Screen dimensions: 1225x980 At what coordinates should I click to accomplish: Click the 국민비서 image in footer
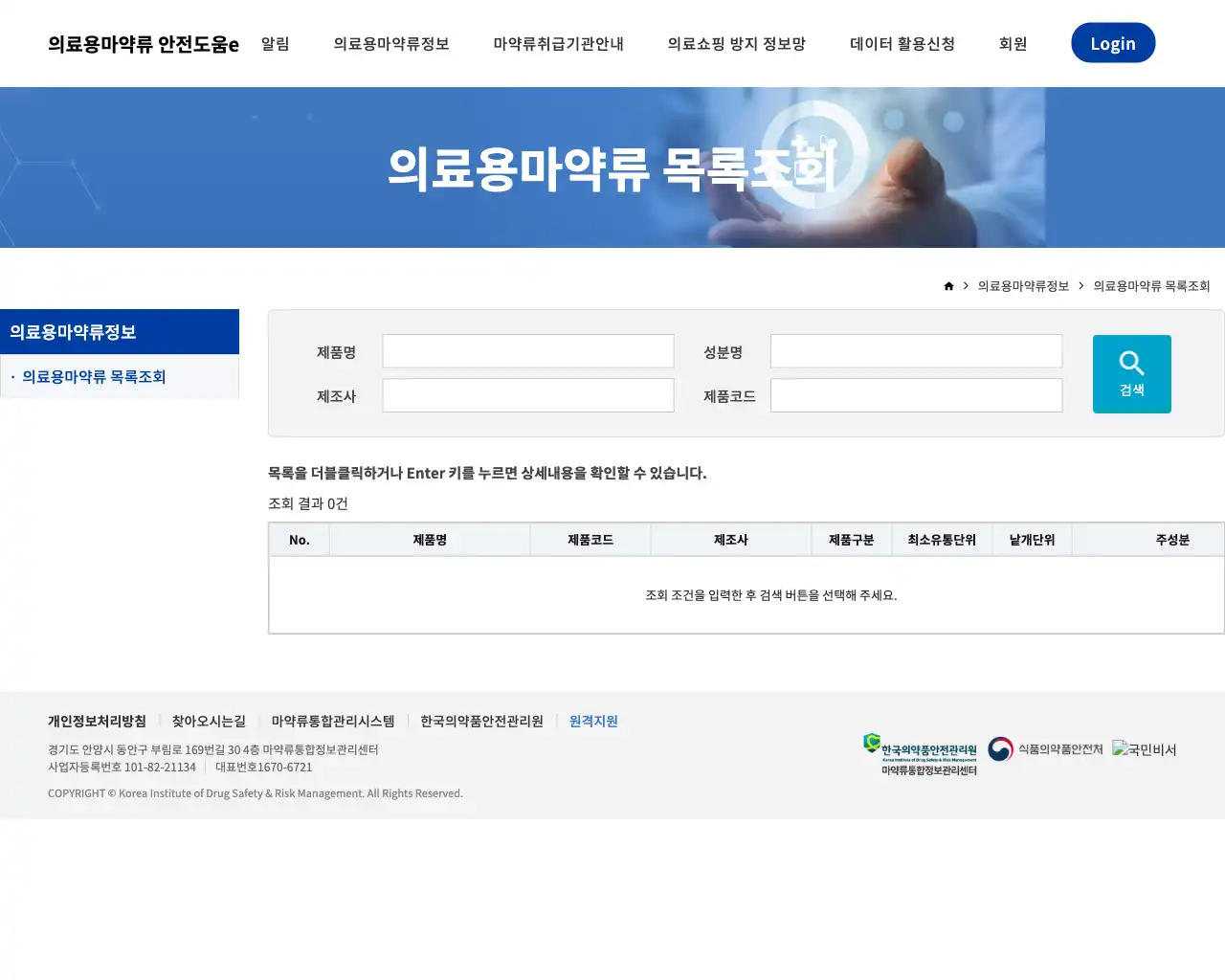click(1145, 749)
